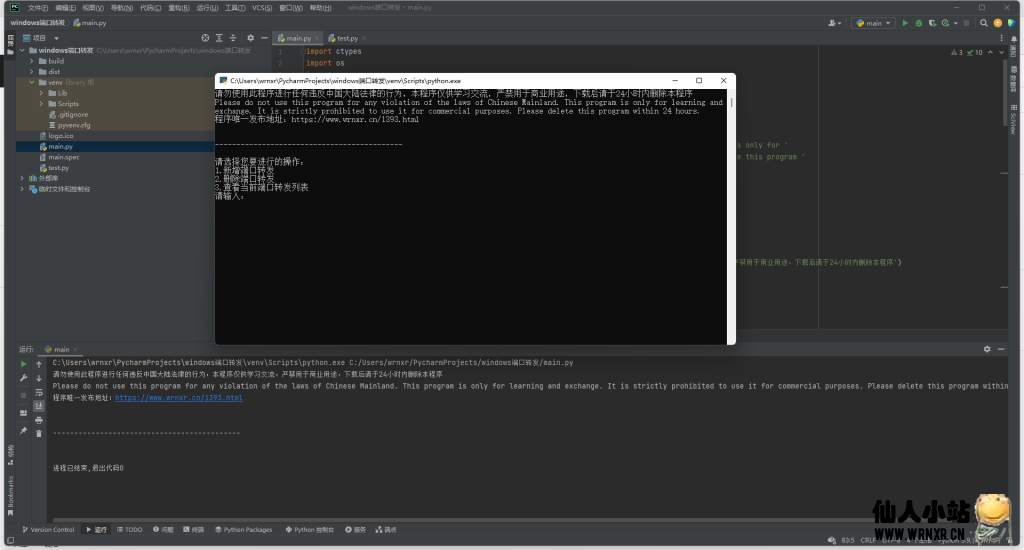Open the main run configuration dropdown
The width and height of the screenshot is (1024, 550).
click(x=873, y=22)
